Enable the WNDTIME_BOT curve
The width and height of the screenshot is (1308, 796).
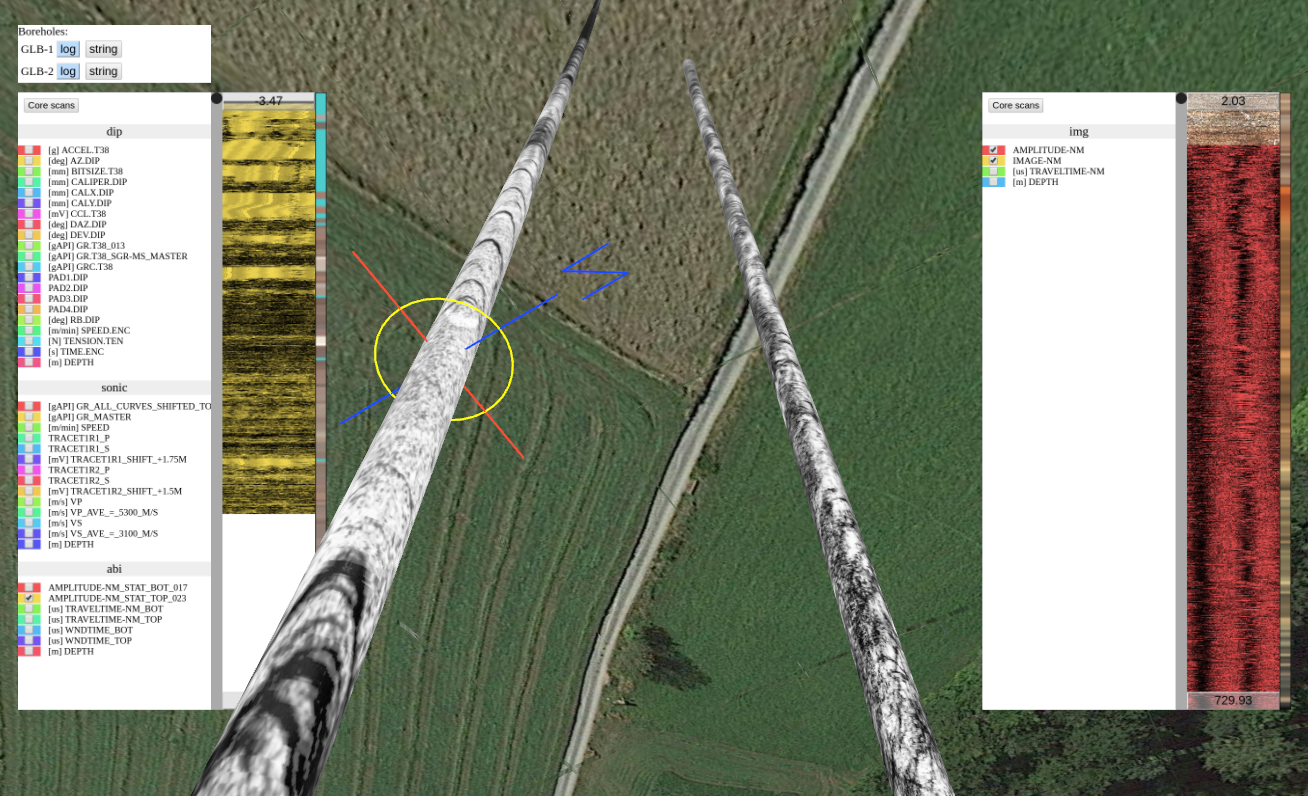click(30, 630)
